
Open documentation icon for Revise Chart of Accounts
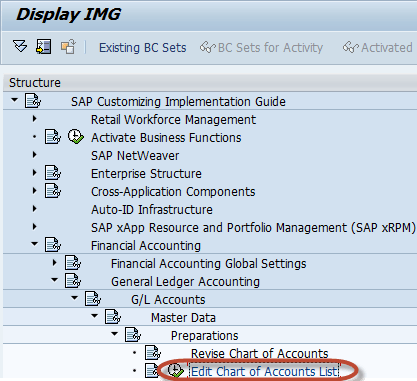coord(153,353)
